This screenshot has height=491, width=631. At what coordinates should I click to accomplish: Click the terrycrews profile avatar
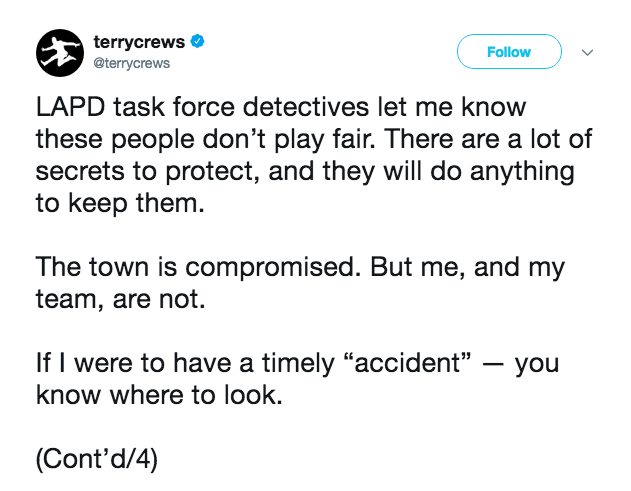pos(60,52)
